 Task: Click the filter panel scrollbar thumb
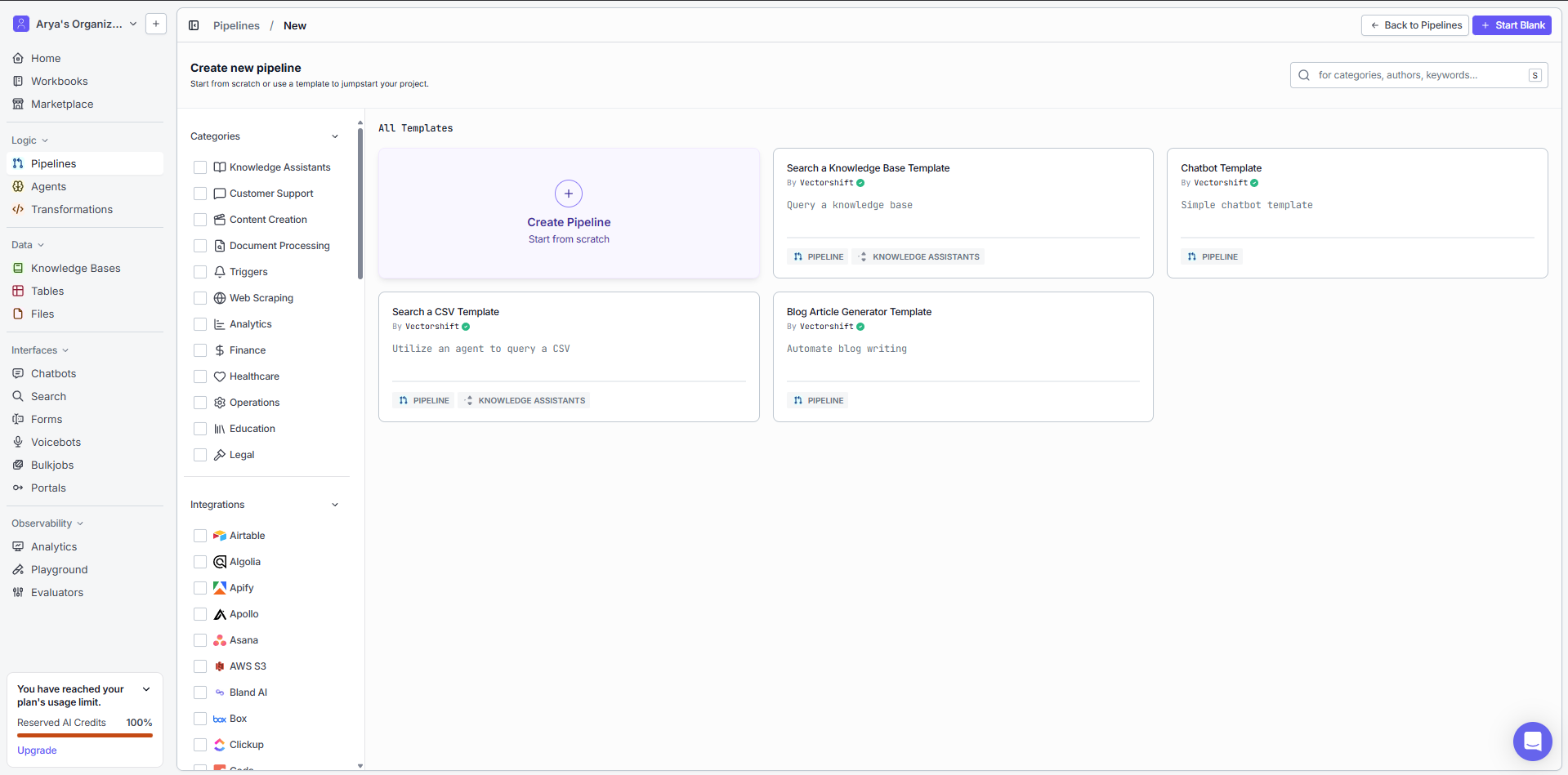pyautogui.click(x=360, y=203)
